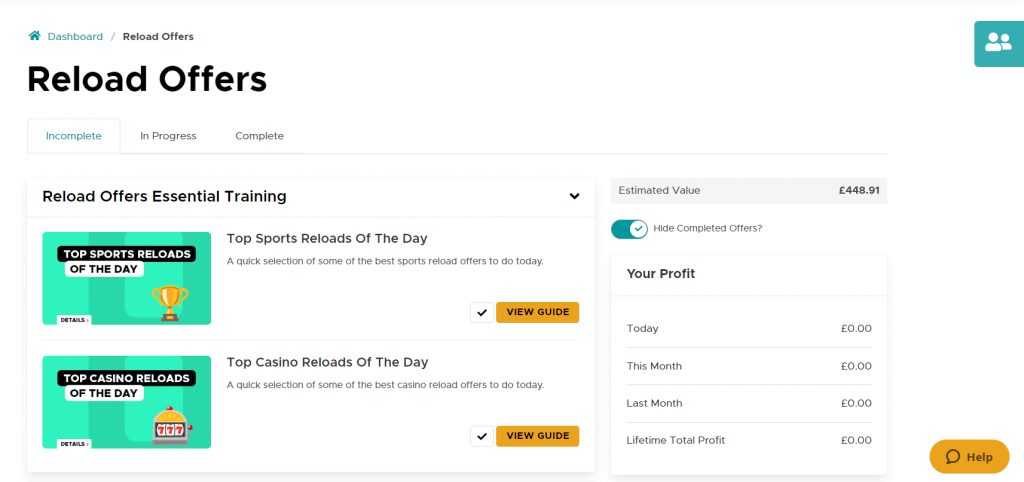This screenshot has width=1024, height=482.
Task: Tick the Top Casino Reloads checkbox
Action: pos(482,436)
